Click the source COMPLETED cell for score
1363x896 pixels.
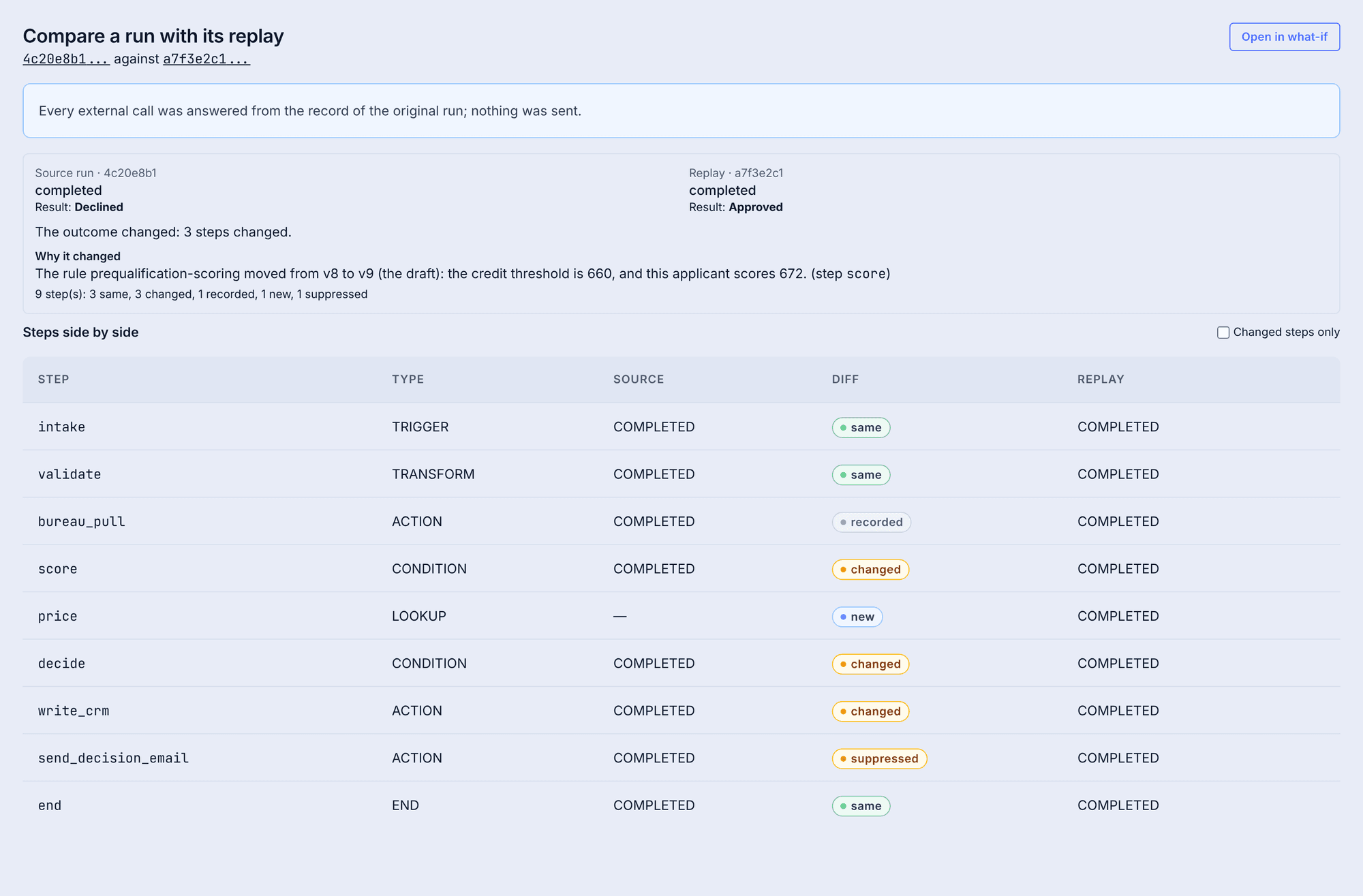click(654, 569)
